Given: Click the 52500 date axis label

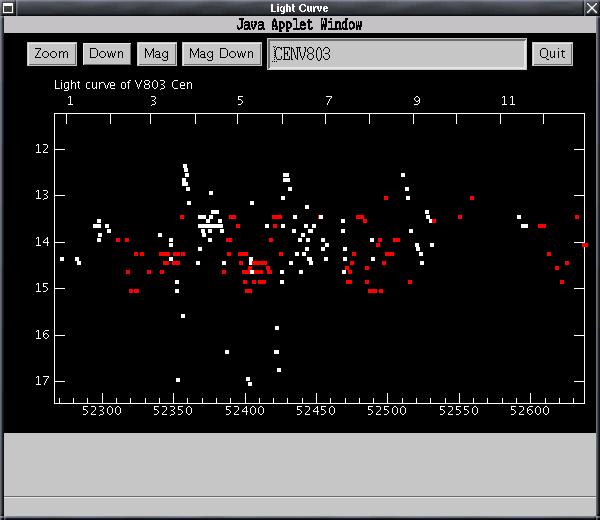Looking at the screenshot, I should click(x=387, y=411).
